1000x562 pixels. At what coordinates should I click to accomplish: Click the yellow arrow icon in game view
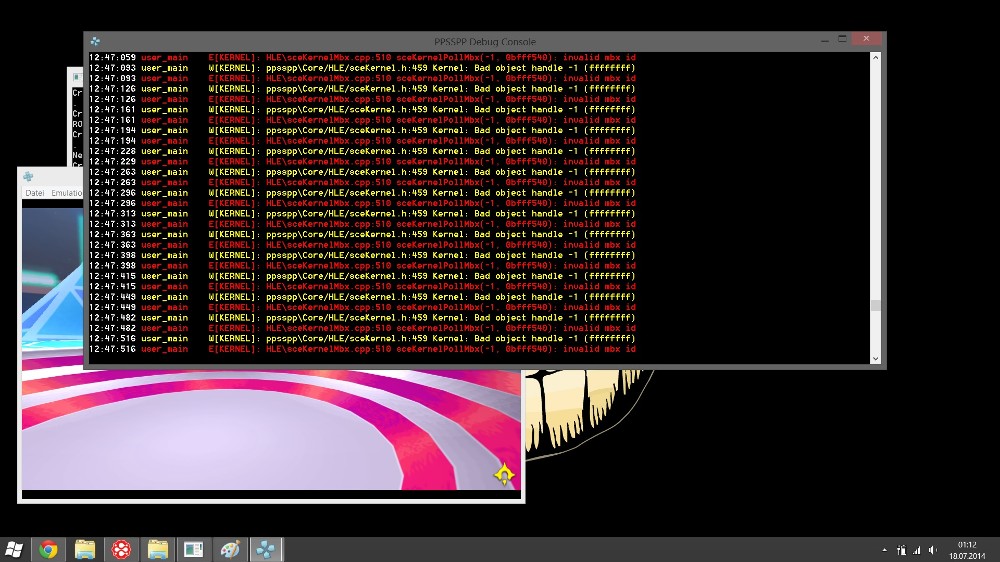(x=504, y=474)
